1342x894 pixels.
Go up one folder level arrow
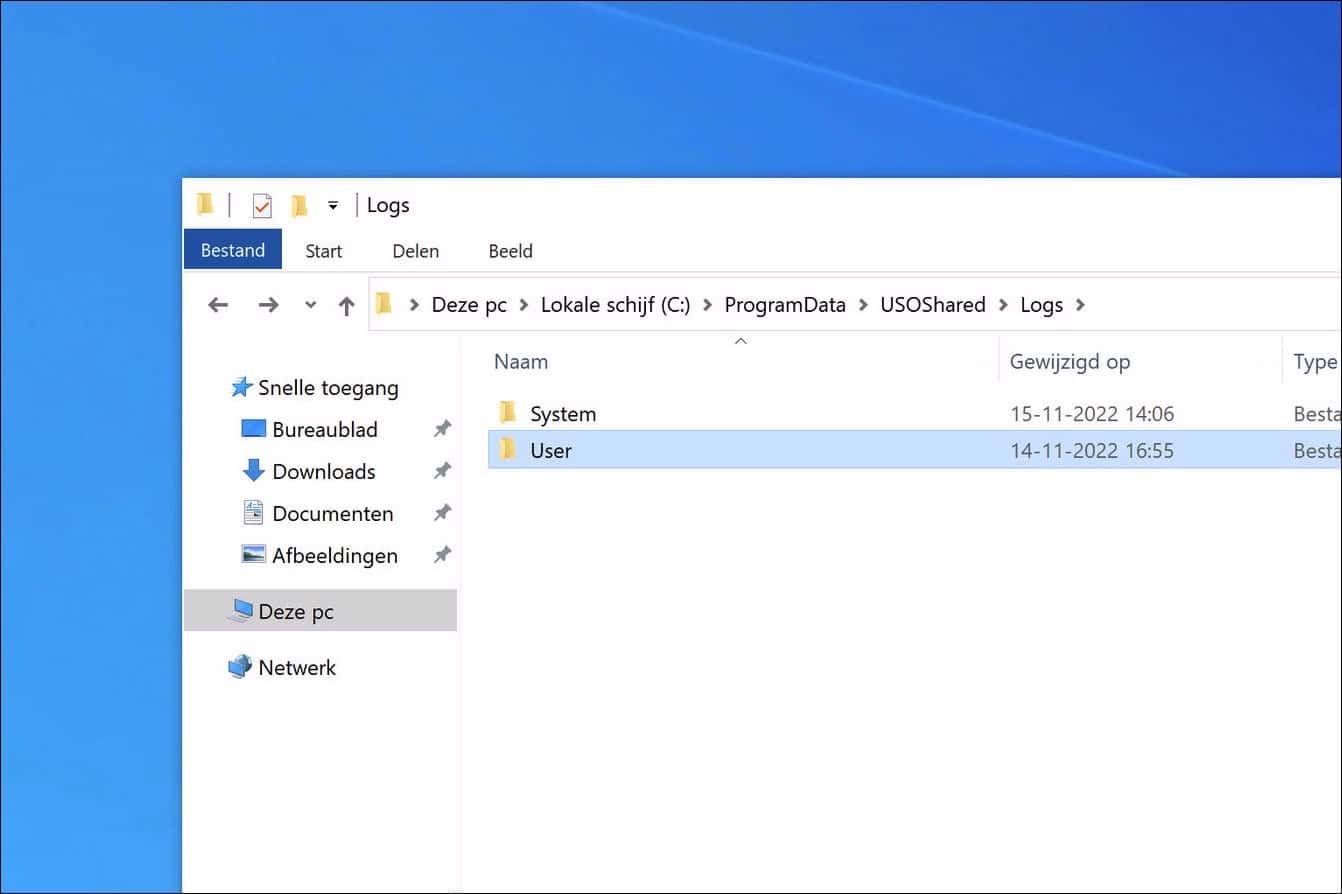[346, 306]
